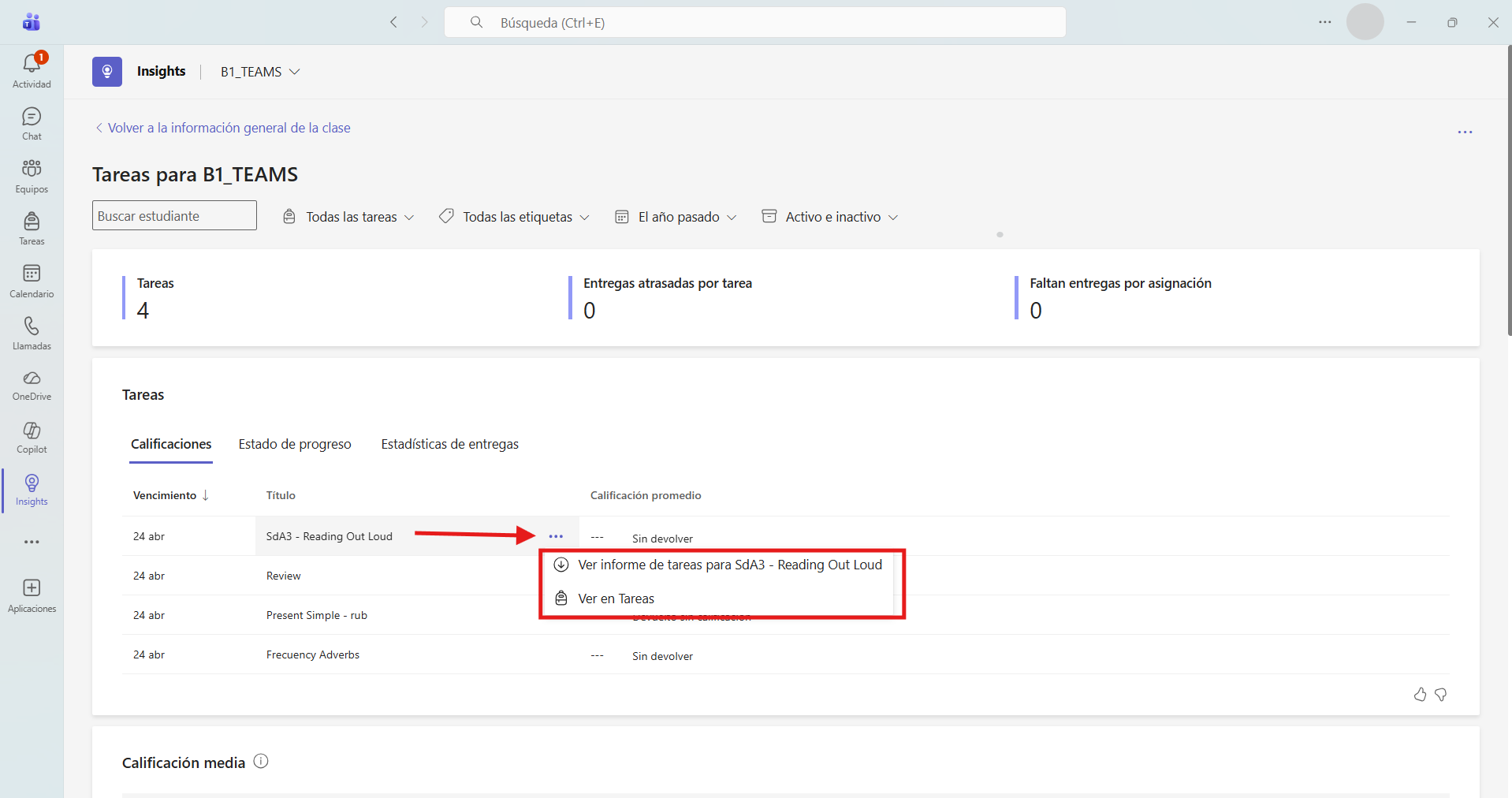Switch to Estado de progreso tab

click(295, 444)
